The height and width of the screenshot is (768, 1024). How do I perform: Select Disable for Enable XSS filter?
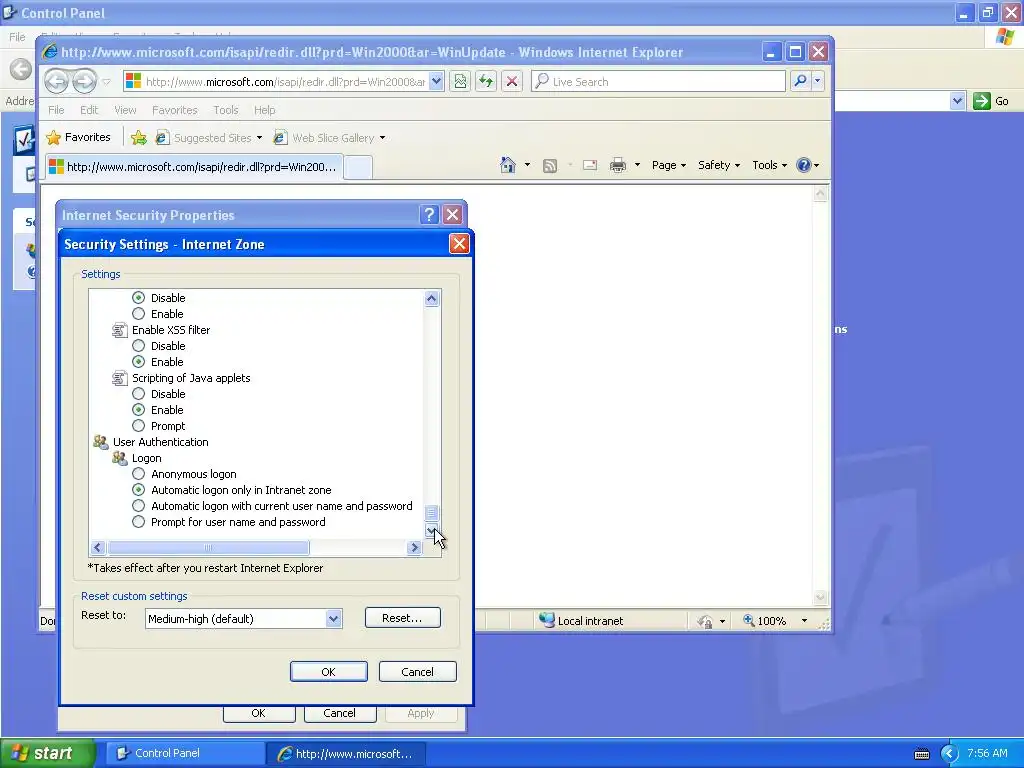point(138,346)
